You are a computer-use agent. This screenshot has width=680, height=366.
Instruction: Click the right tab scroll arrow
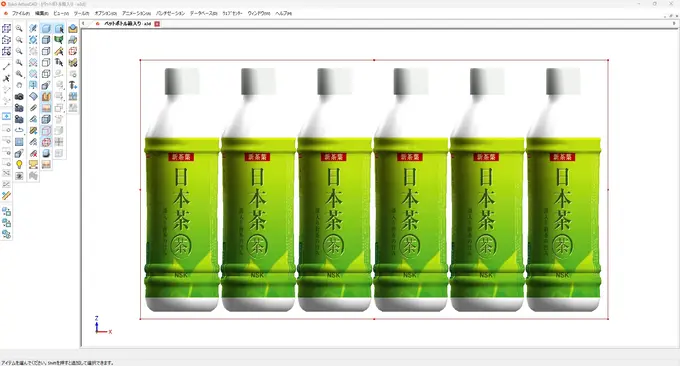tap(674, 24)
